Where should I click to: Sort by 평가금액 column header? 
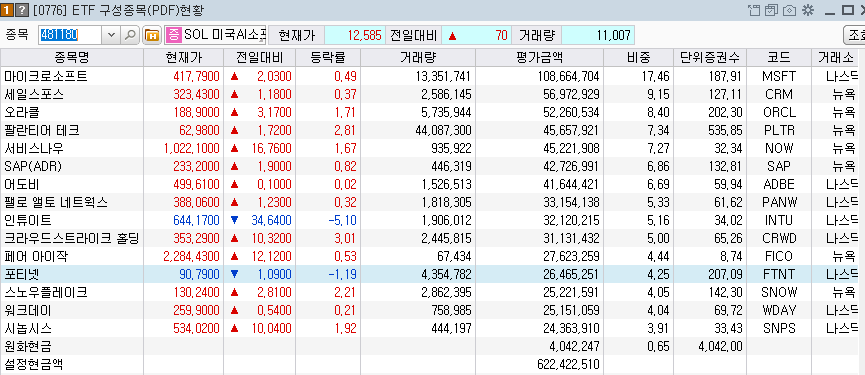pos(539,57)
